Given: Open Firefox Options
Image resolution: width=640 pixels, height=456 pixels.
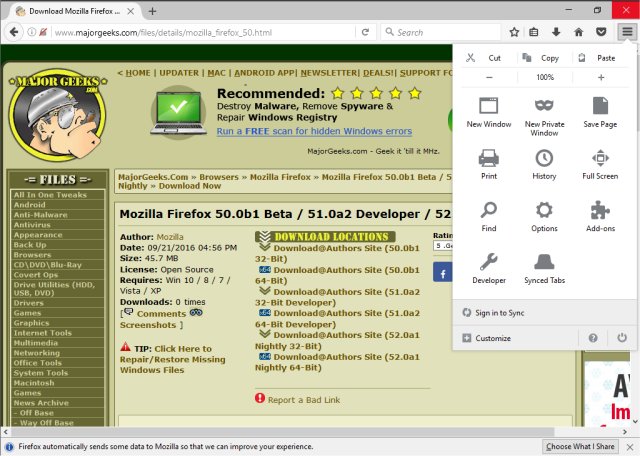Looking at the screenshot, I should [544, 217].
